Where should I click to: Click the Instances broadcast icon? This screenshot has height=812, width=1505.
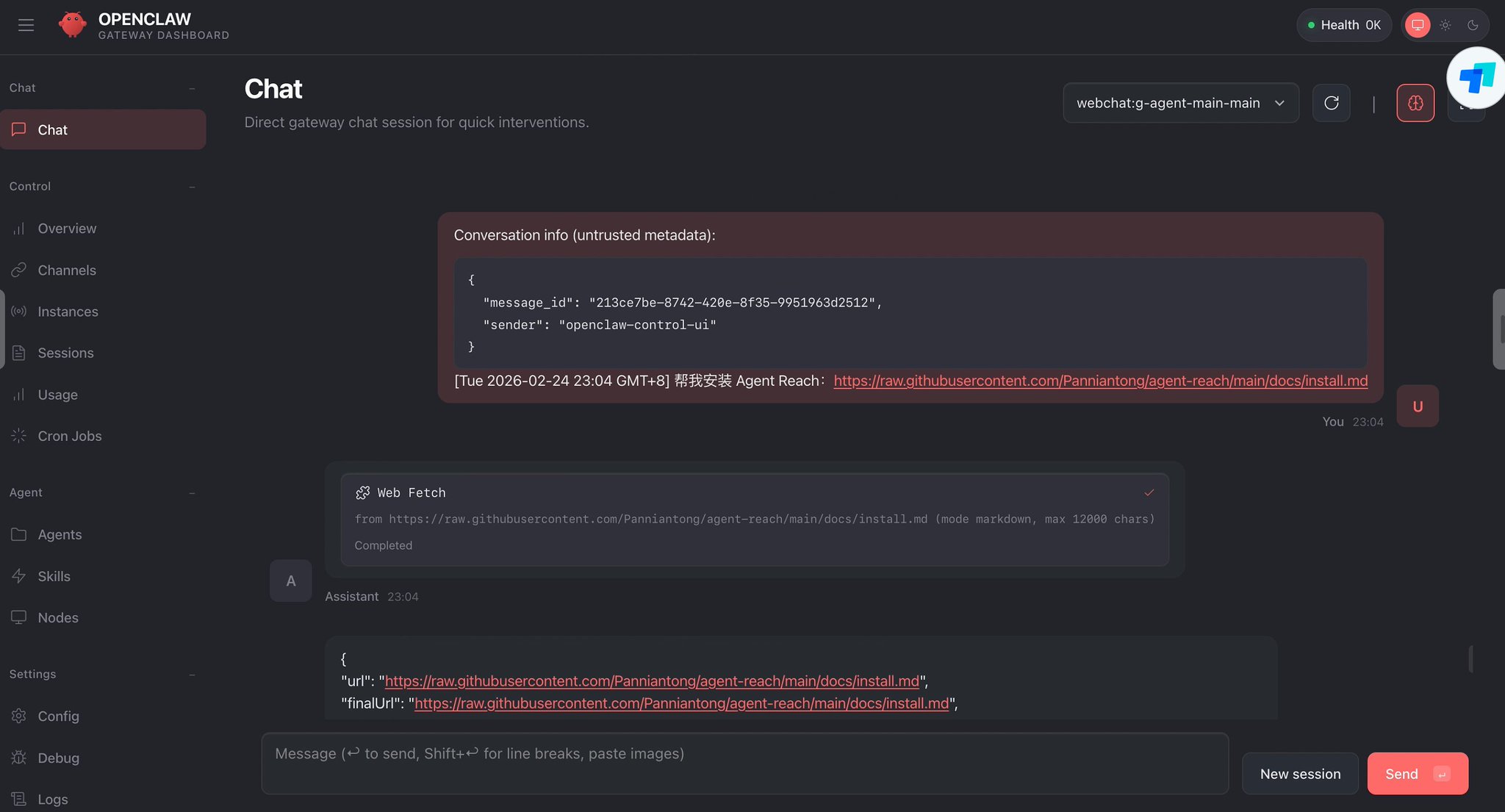pyautogui.click(x=19, y=312)
